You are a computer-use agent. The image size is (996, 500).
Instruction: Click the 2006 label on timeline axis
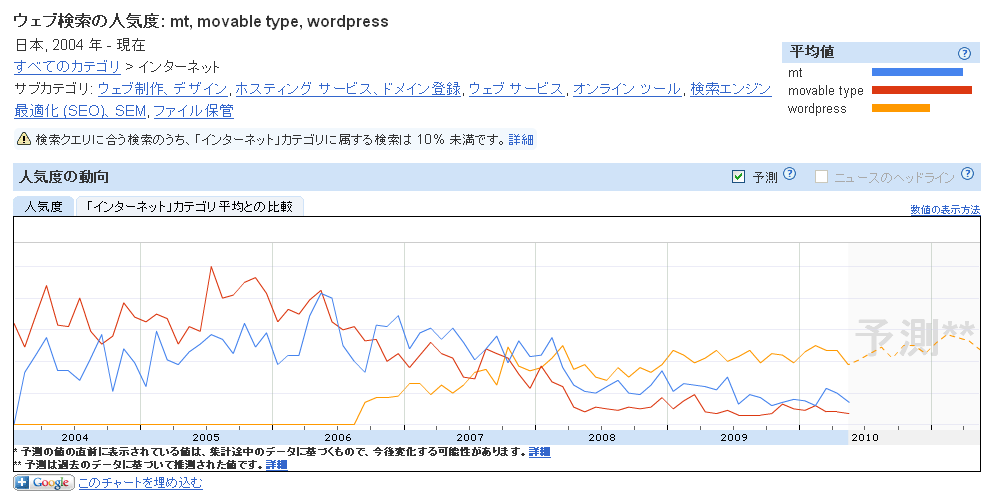point(337,437)
